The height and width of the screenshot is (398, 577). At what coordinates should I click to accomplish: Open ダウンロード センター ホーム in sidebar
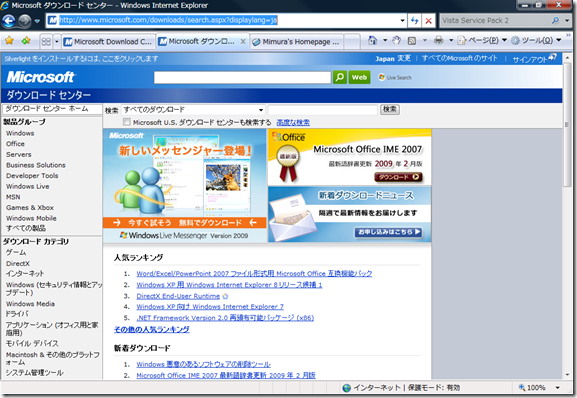(47, 109)
